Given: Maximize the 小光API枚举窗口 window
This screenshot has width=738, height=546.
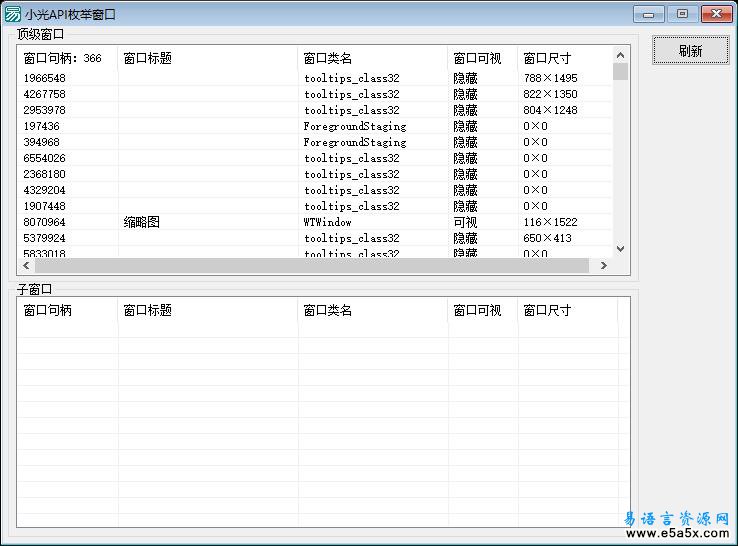Looking at the screenshot, I should click(682, 14).
